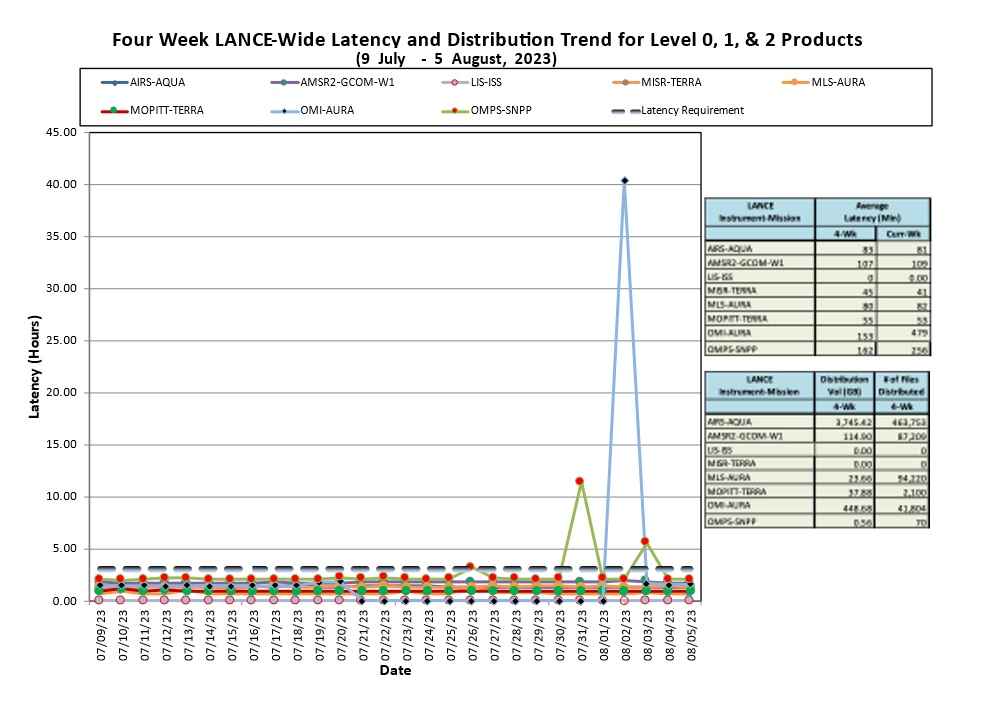Screen dimensions: 985x717
Task: Click the OMPS-SNPP row in distribution table
Action: coord(817,522)
